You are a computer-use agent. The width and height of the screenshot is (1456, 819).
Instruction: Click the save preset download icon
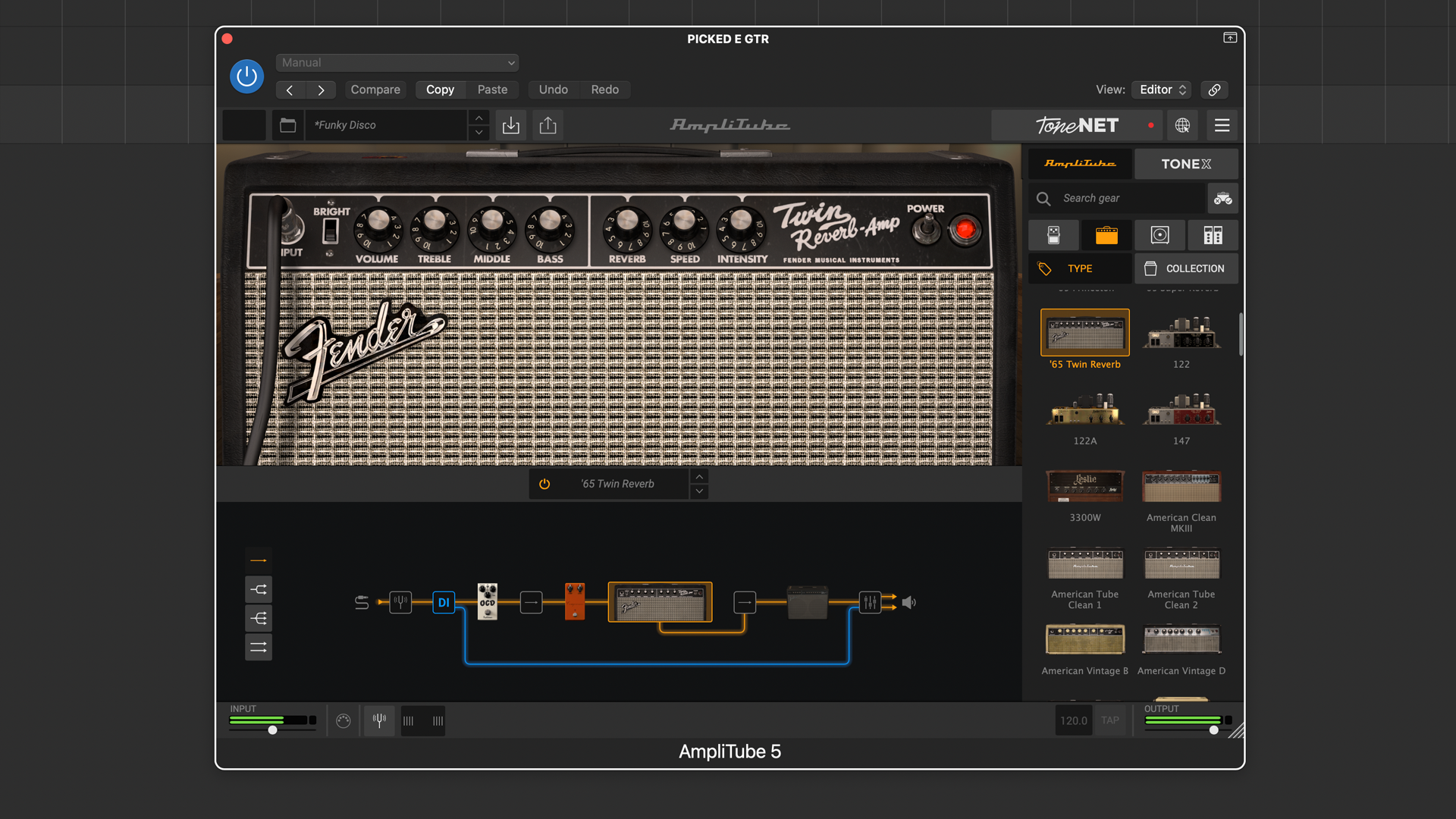[x=511, y=125]
